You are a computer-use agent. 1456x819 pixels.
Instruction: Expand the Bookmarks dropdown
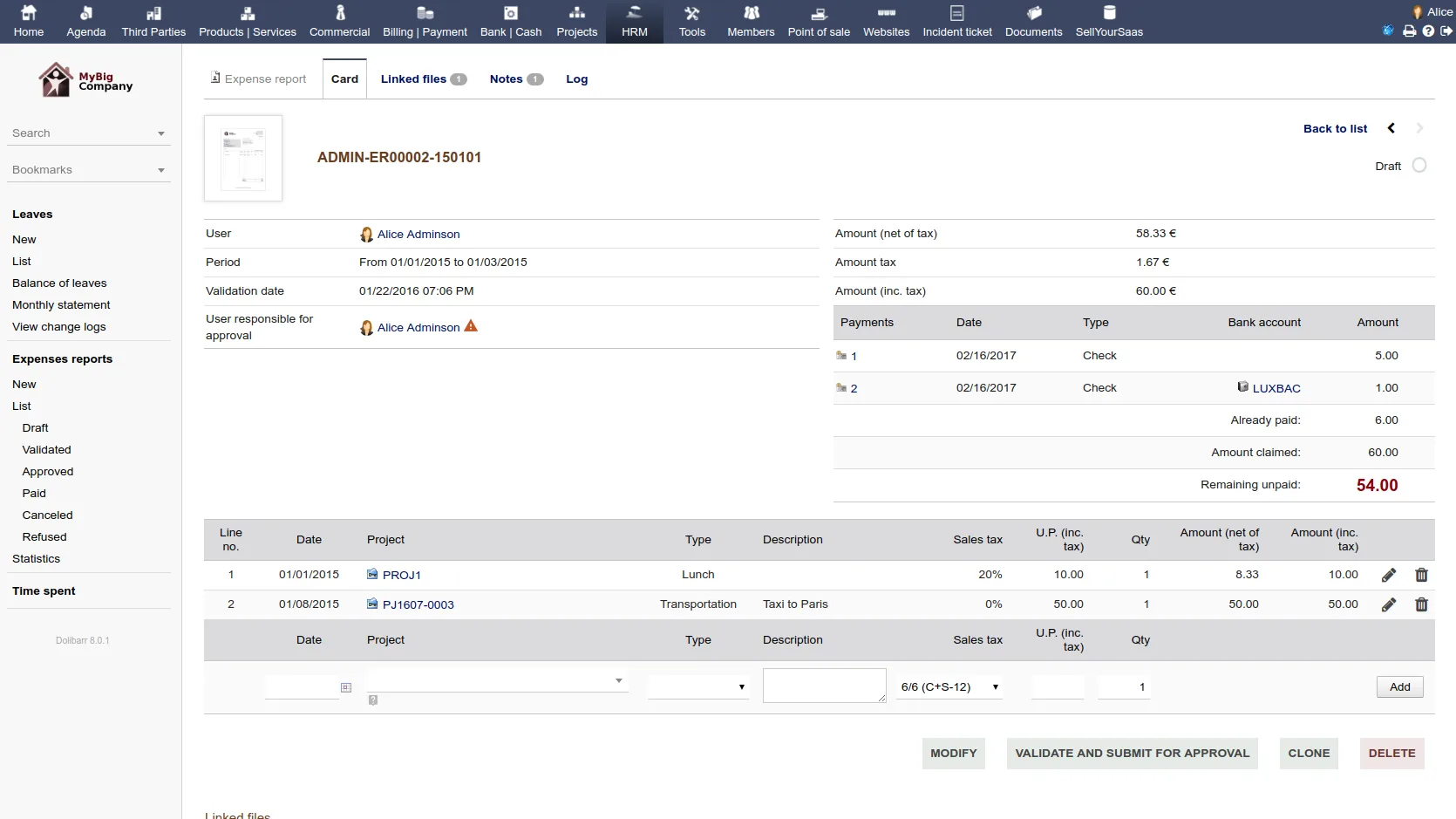(87, 170)
